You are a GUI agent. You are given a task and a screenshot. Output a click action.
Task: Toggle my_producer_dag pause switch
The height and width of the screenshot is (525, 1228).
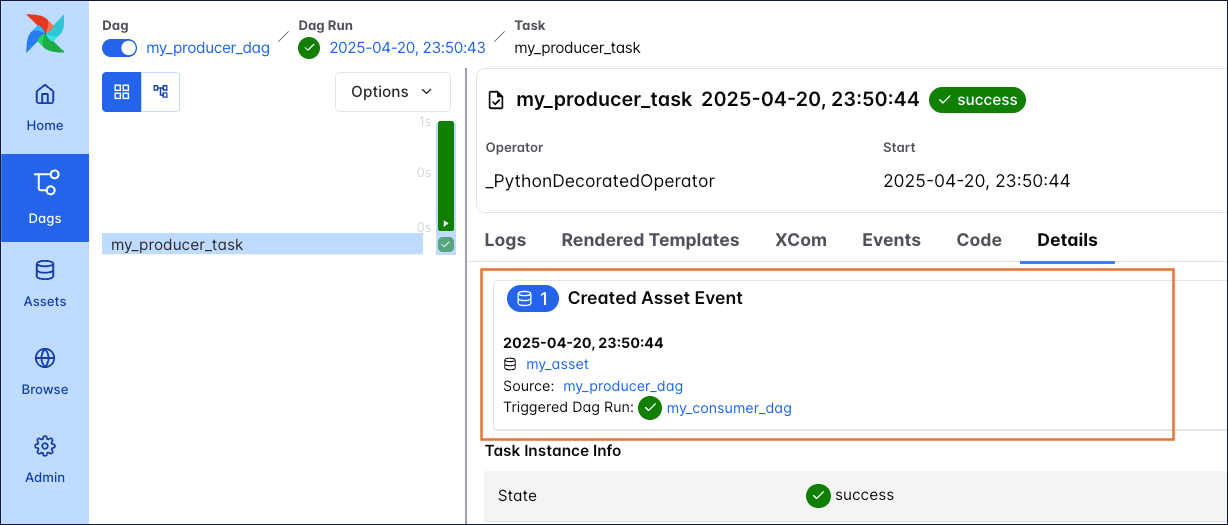(119, 48)
